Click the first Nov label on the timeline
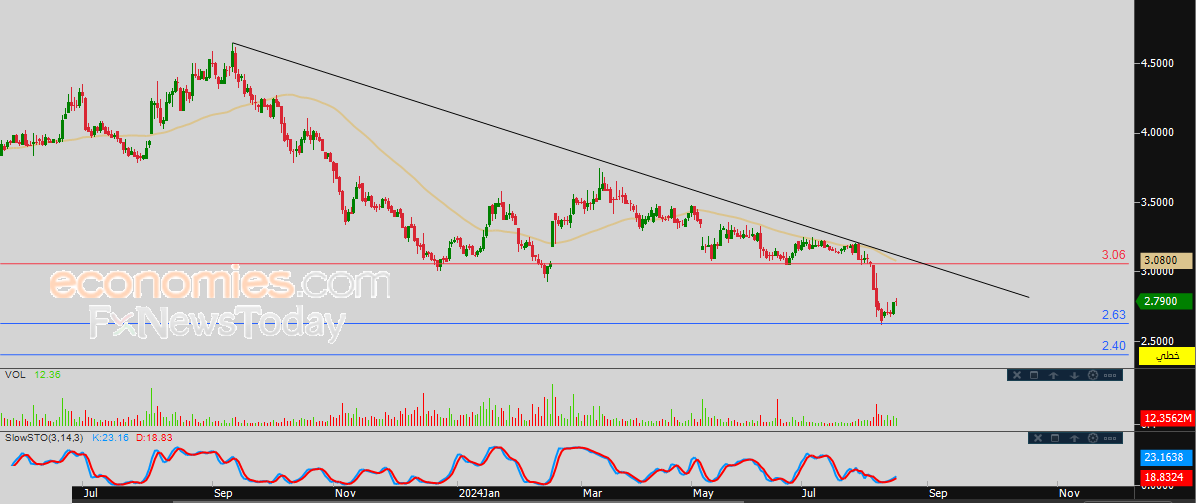The image size is (1196, 504). [x=346, y=493]
